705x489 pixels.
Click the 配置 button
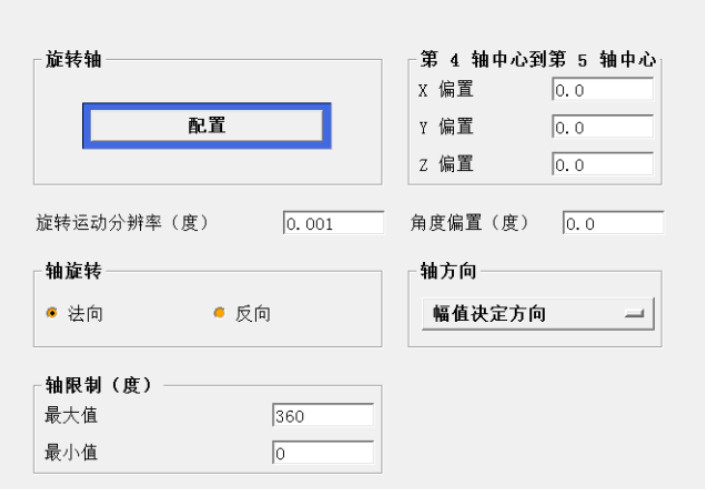click(x=206, y=125)
